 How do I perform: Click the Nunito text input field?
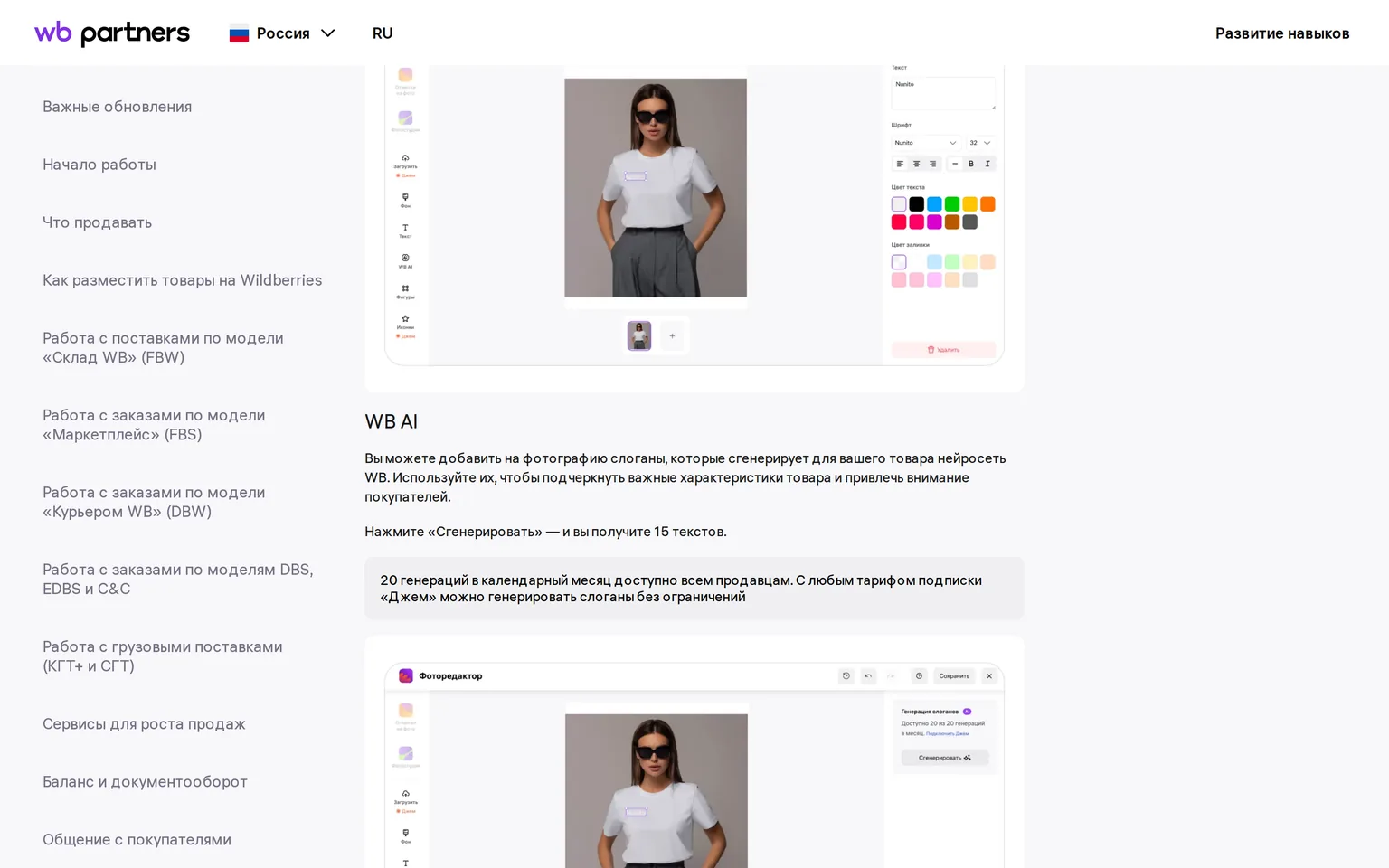[x=943, y=93]
